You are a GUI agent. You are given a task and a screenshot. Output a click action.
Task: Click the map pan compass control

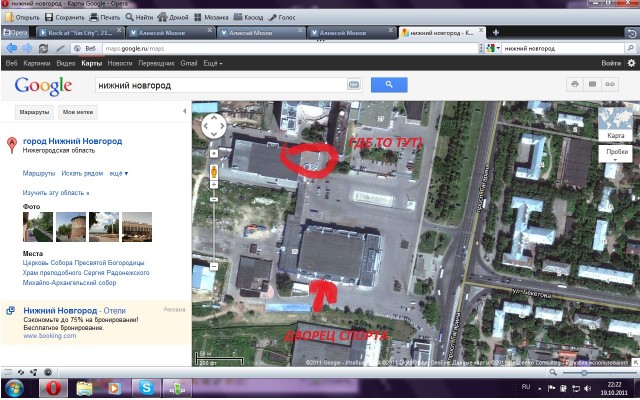213,126
